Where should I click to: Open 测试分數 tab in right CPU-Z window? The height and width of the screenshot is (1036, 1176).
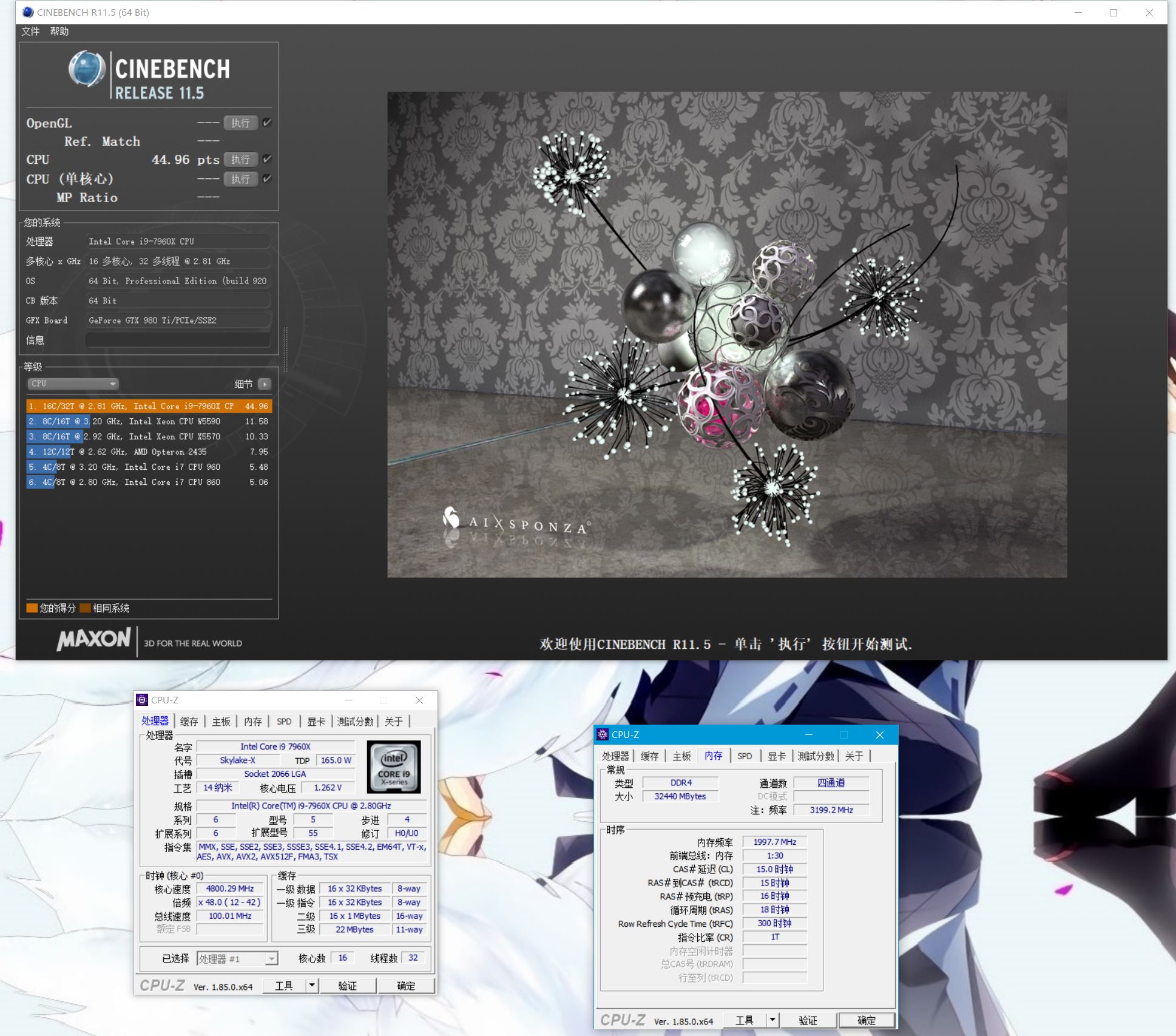(816, 756)
